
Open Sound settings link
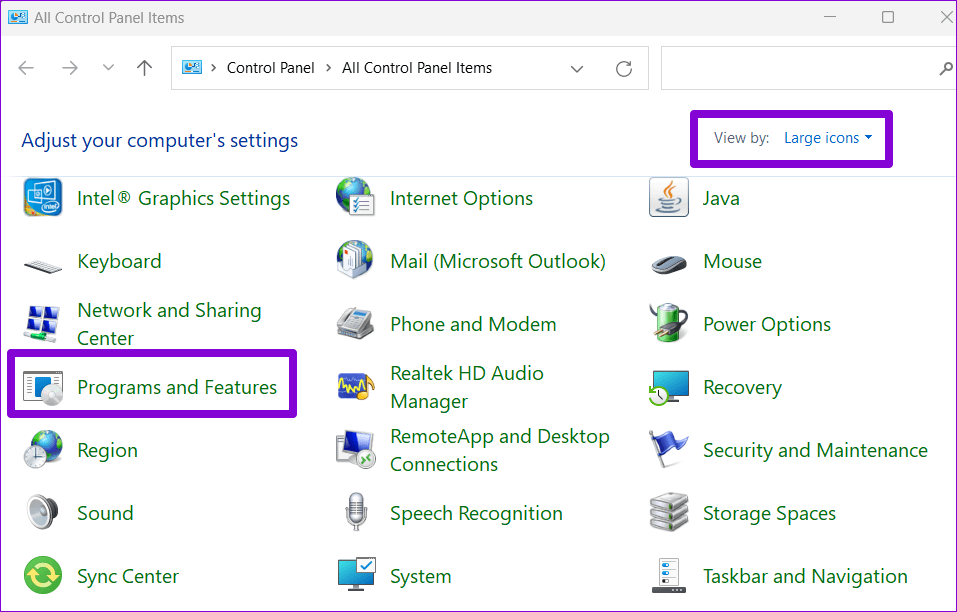[105, 513]
